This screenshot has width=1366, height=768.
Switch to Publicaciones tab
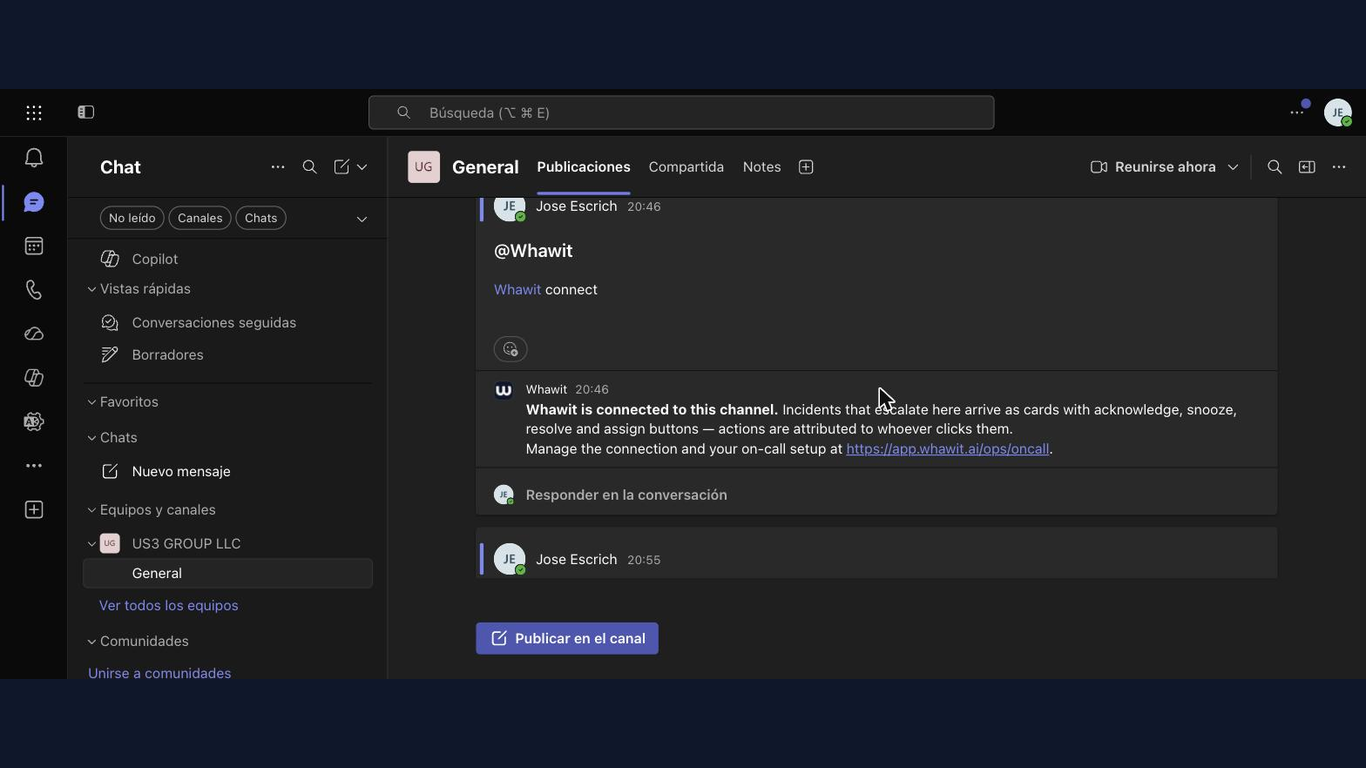(584, 167)
